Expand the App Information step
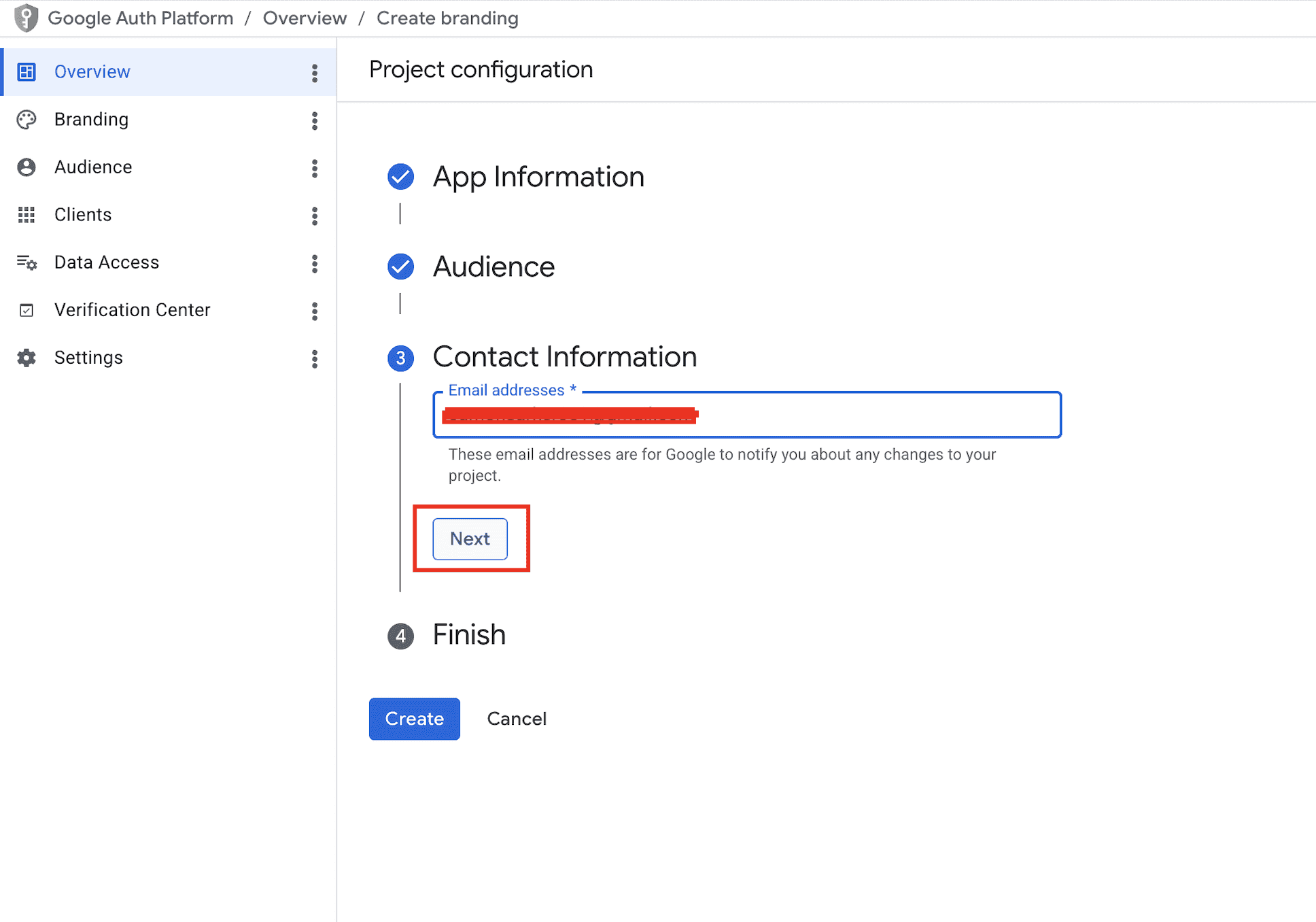 click(x=538, y=177)
